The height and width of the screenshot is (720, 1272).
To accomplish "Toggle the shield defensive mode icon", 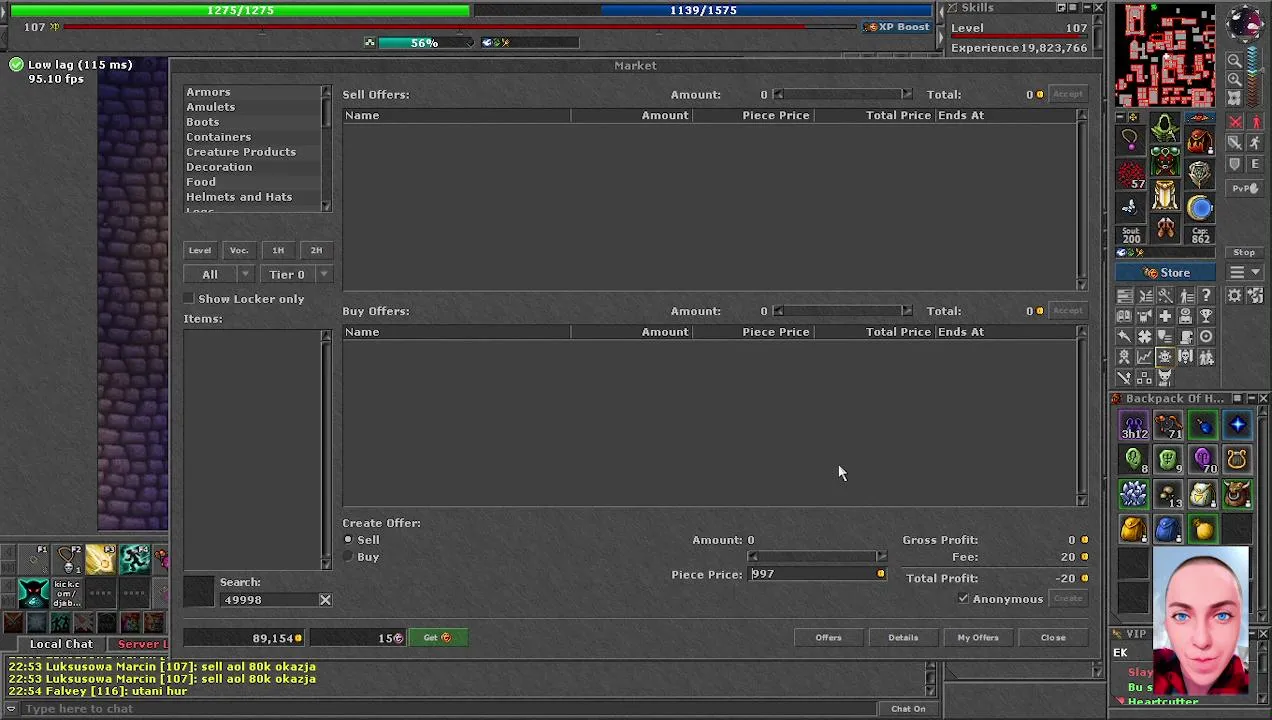I will coord(1235,164).
